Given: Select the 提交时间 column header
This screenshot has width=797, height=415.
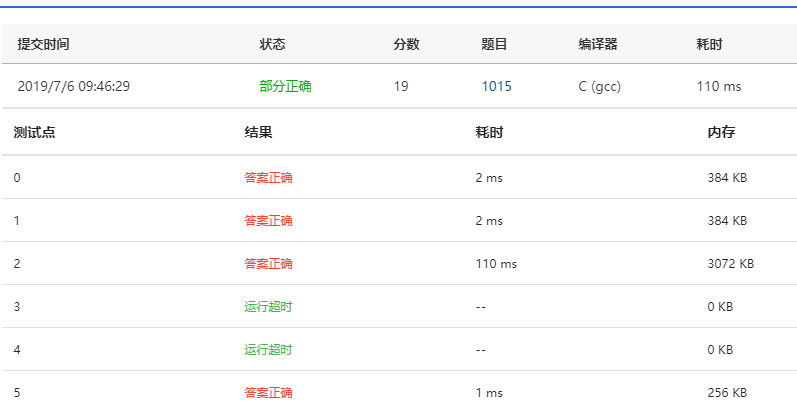Looking at the screenshot, I should point(43,44).
